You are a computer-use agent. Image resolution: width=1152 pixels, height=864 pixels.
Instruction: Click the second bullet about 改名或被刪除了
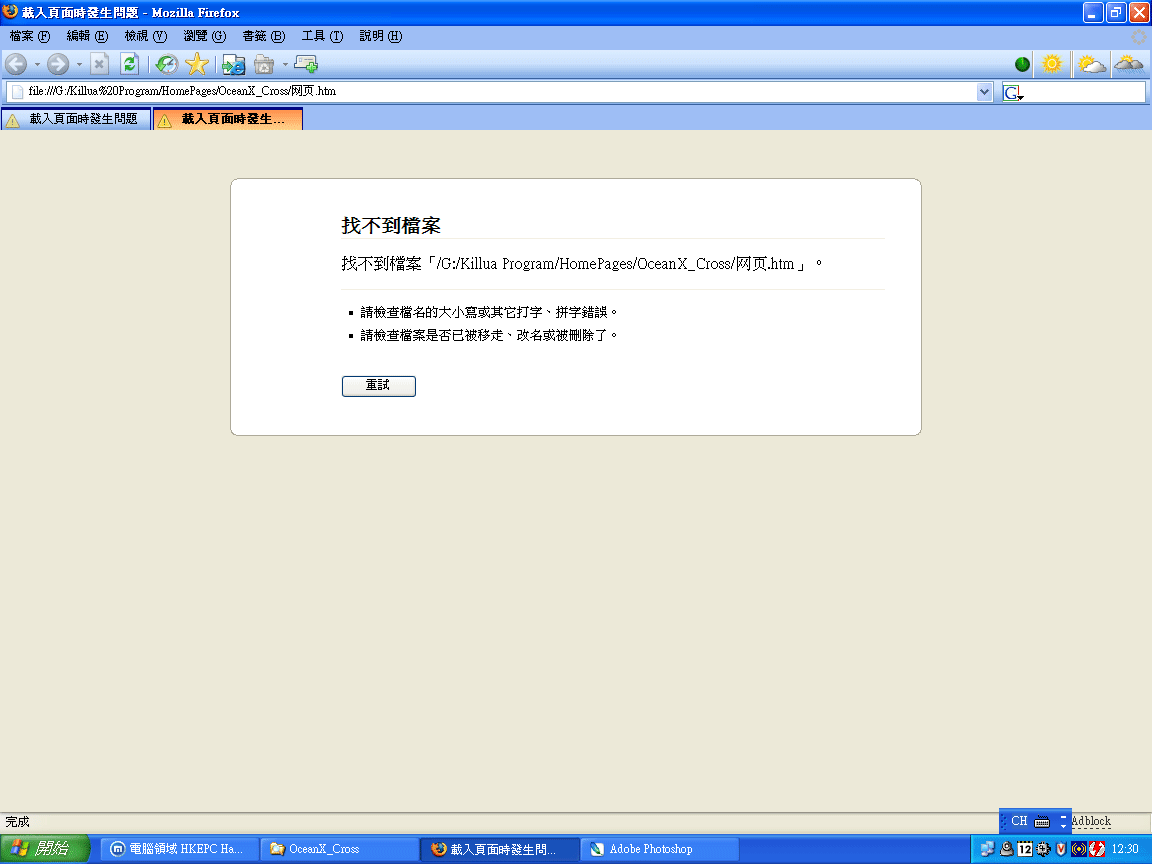point(489,335)
